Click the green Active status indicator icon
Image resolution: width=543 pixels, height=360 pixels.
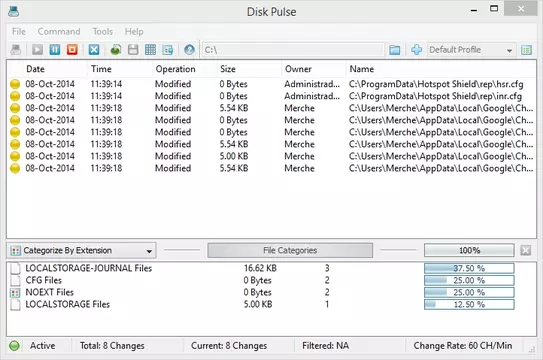tap(14, 346)
